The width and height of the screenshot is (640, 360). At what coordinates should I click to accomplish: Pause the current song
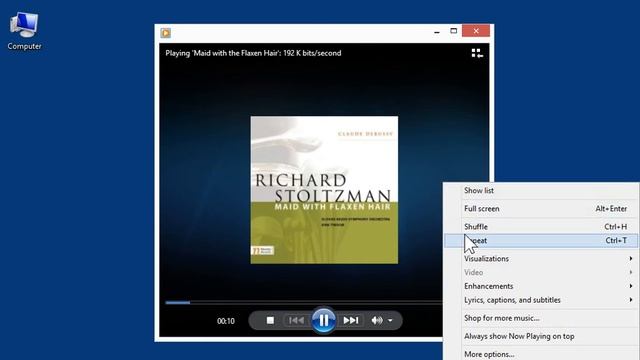pos(324,320)
